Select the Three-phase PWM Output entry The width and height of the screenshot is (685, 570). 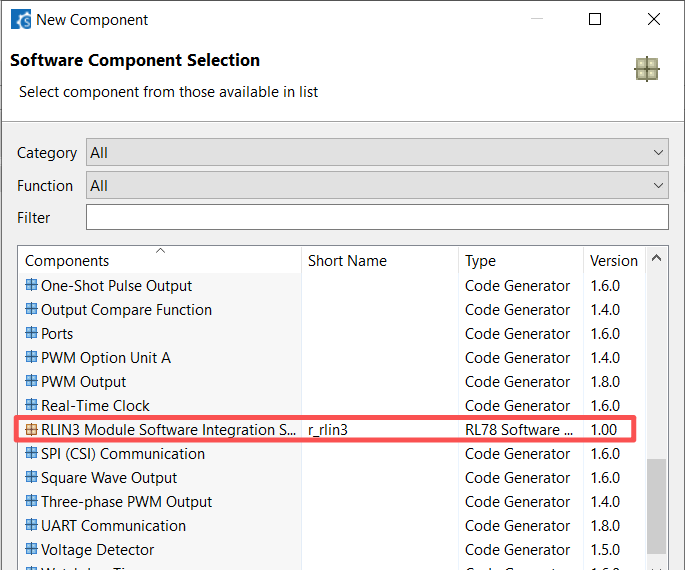coord(126,502)
